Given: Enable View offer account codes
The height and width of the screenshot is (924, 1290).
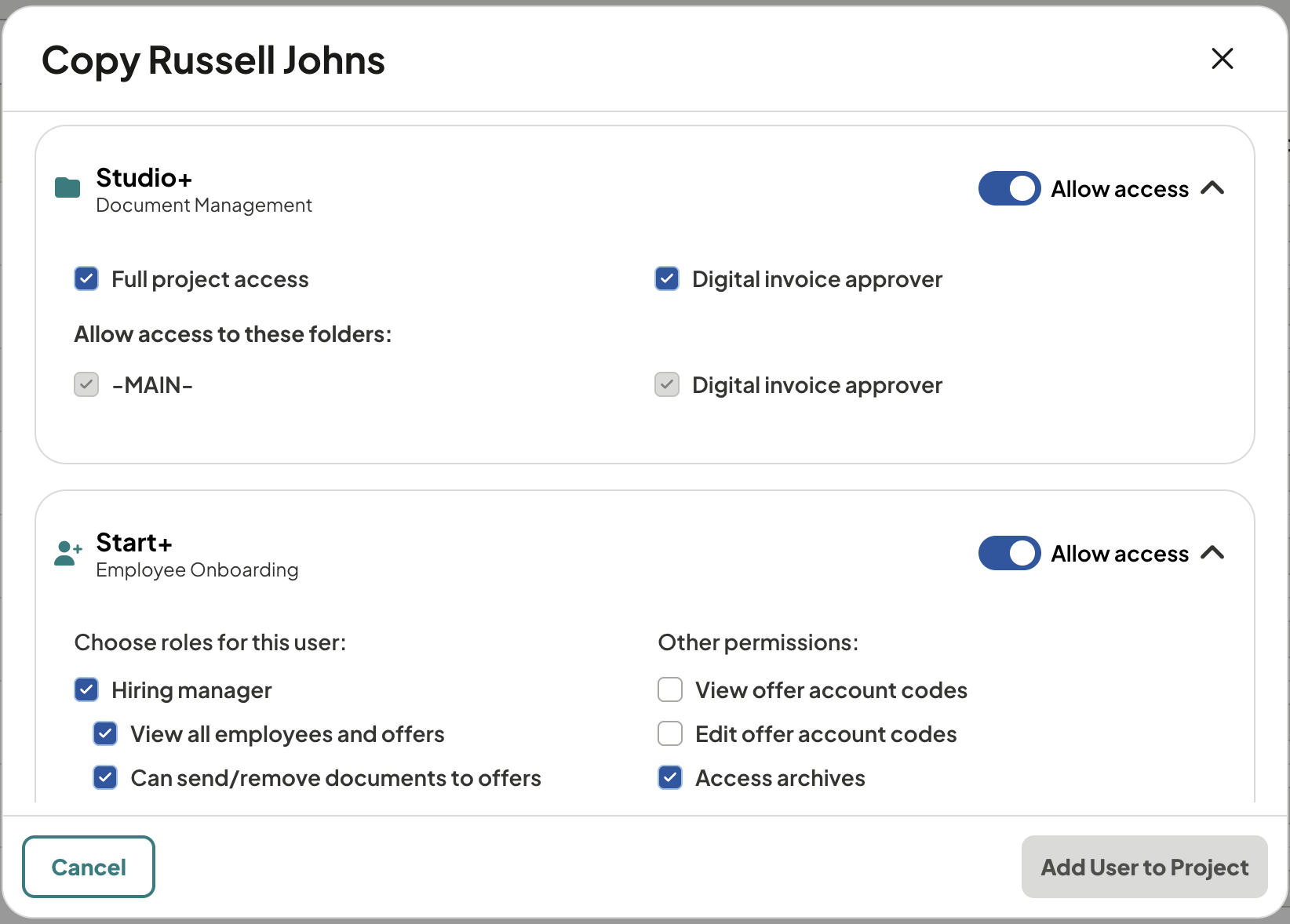Looking at the screenshot, I should pyautogui.click(x=670, y=689).
